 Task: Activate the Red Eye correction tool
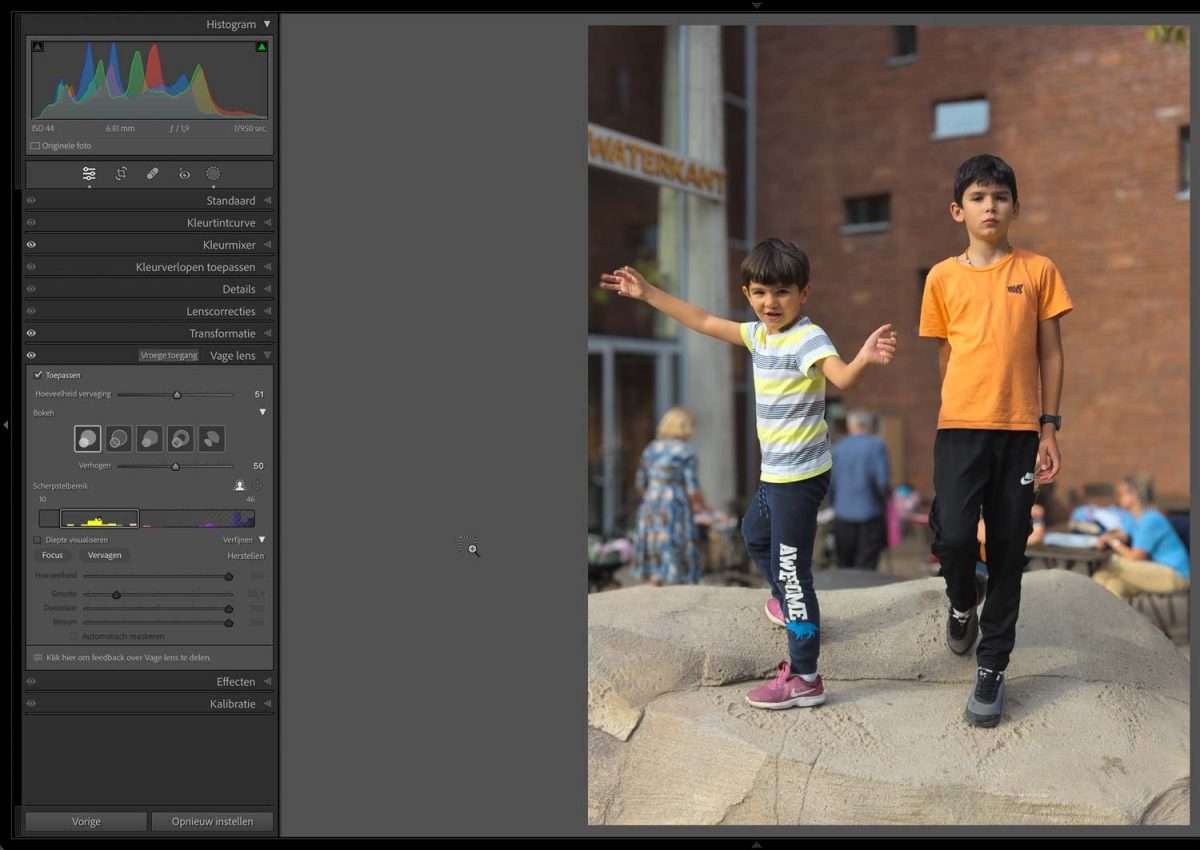coord(184,174)
